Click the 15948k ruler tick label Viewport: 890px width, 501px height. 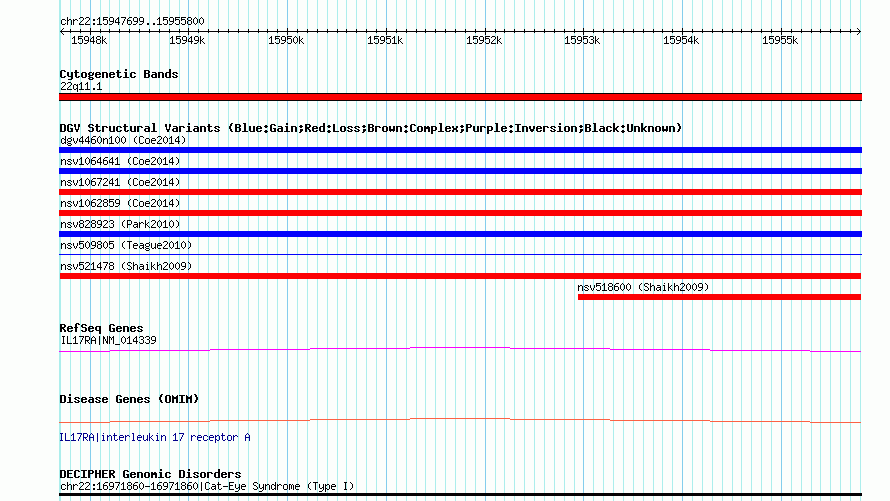[89, 40]
